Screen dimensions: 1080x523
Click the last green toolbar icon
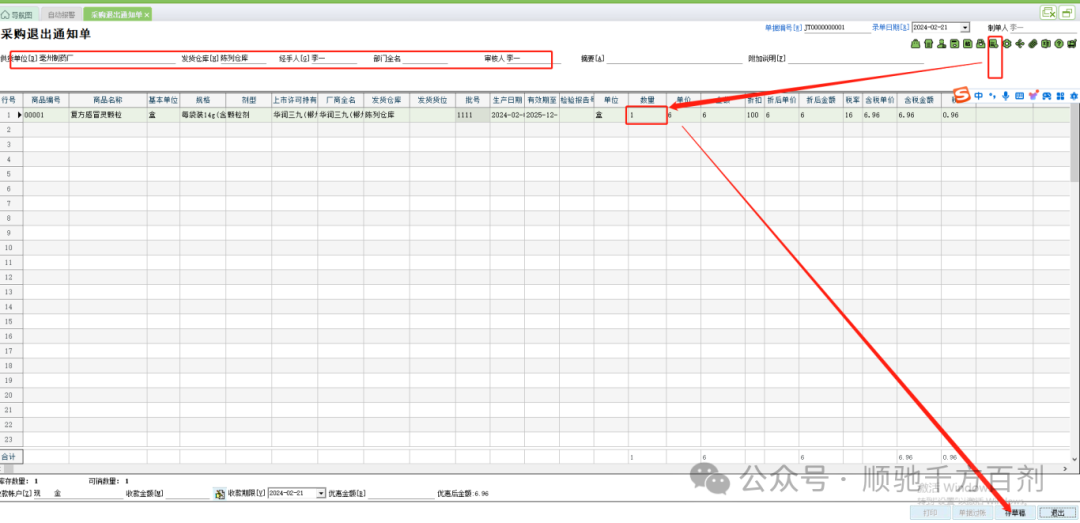pos(1072,44)
